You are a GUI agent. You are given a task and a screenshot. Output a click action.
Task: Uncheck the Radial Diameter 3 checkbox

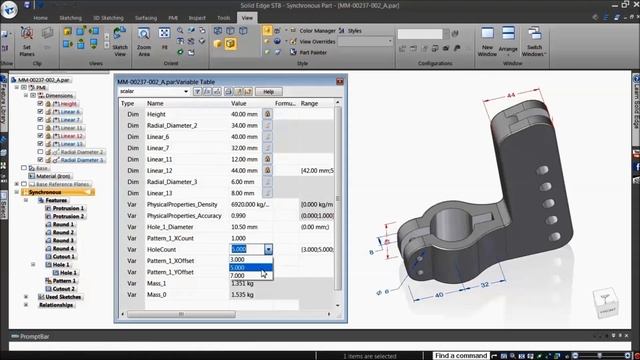pyautogui.click(x=40, y=160)
